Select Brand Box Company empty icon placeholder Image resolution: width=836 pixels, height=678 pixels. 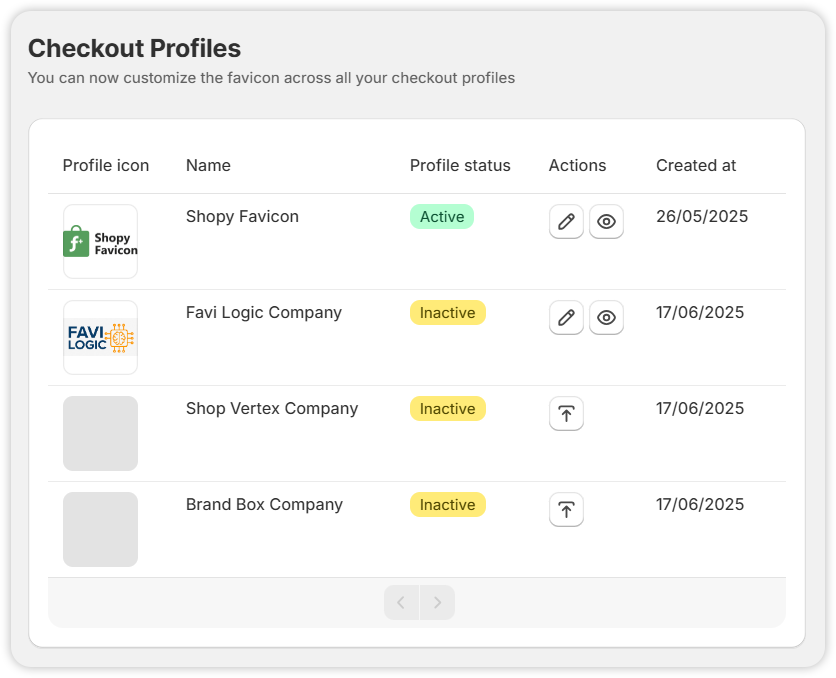[100, 529]
